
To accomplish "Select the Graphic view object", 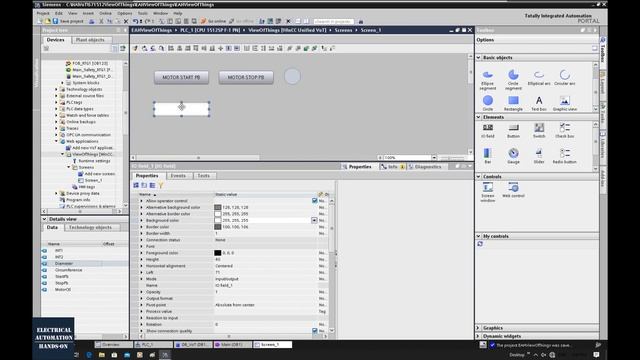I will [564, 103].
